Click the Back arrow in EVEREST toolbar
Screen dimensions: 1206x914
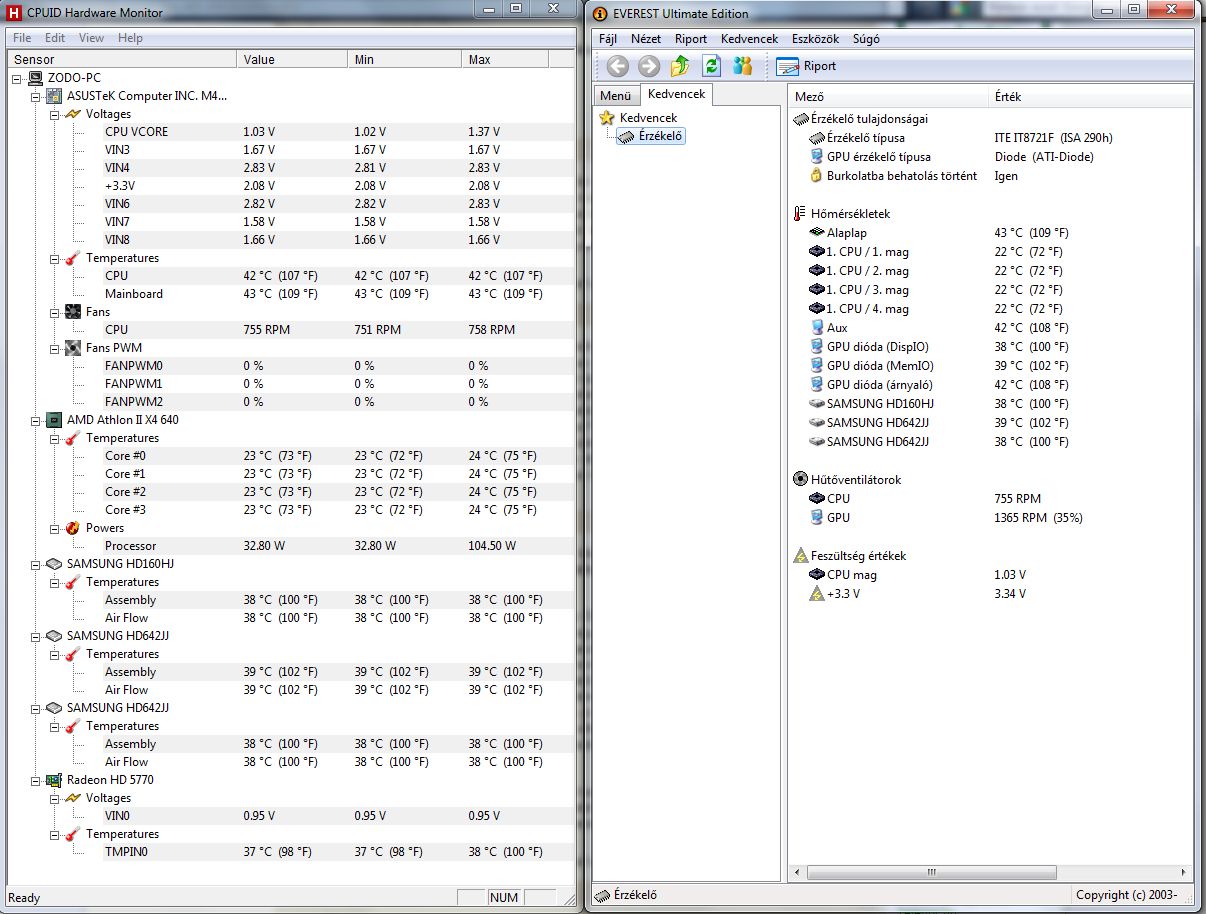(618, 66)
